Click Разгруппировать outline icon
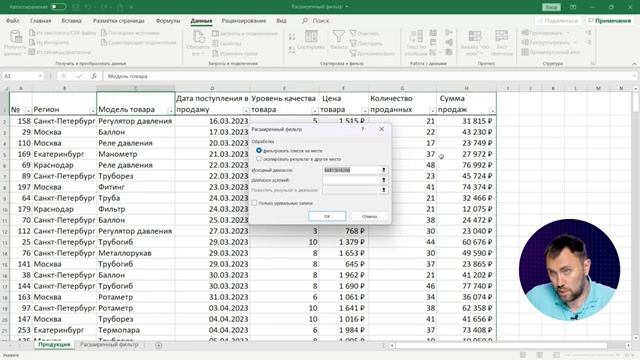Image resolution: width=640 pixels, height=360 pixels. click(525, 42)
